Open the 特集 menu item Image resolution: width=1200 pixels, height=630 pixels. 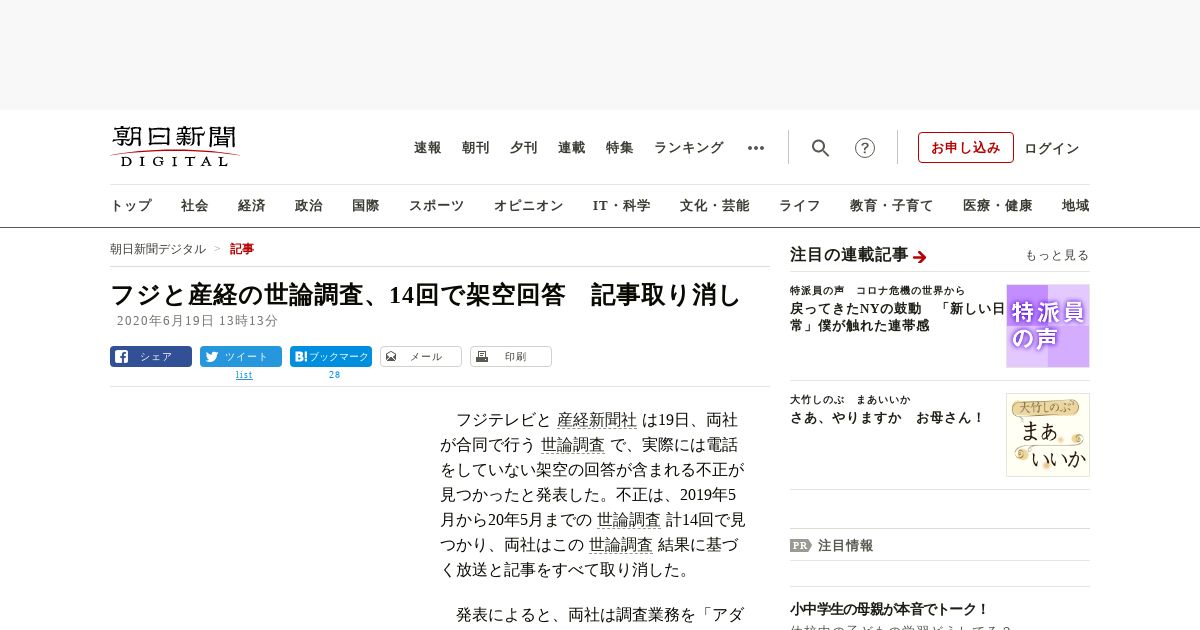coord(620,148)
